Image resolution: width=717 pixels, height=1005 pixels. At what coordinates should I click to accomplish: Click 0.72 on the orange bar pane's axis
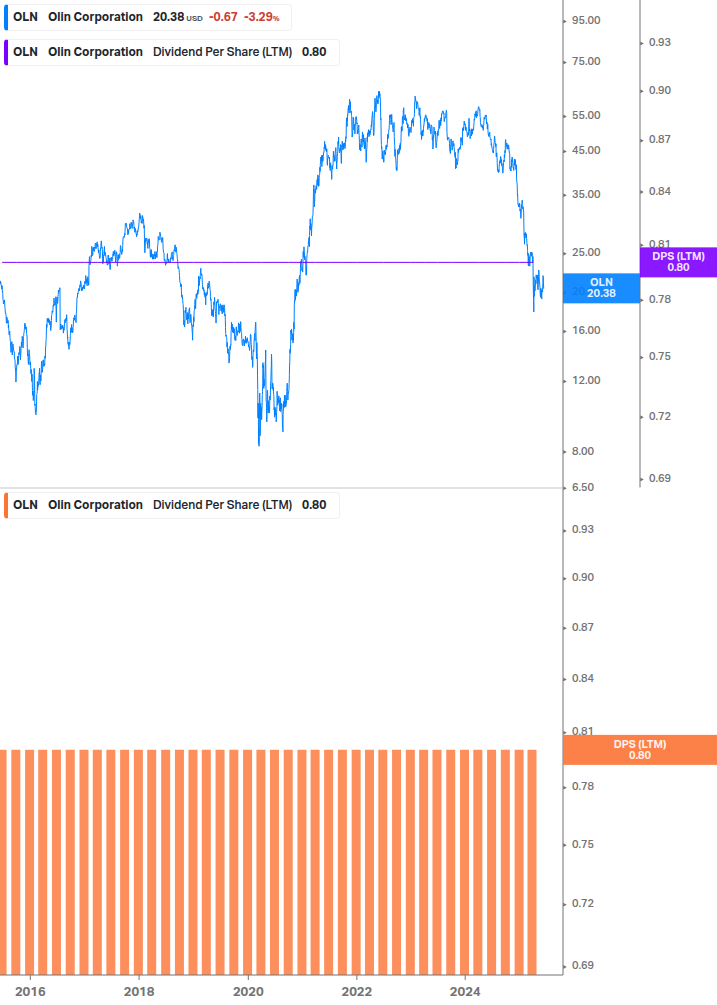583,904
